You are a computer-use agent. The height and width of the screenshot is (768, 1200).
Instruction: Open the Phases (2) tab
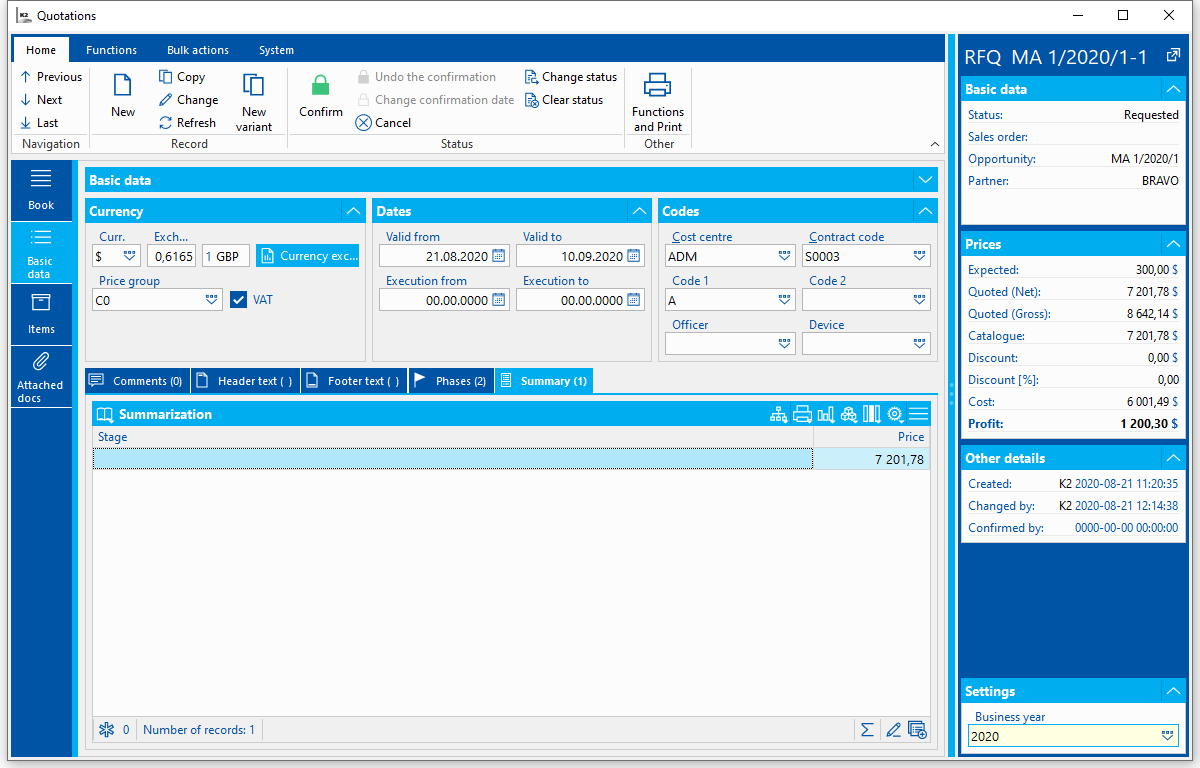(x=451, y=381)
